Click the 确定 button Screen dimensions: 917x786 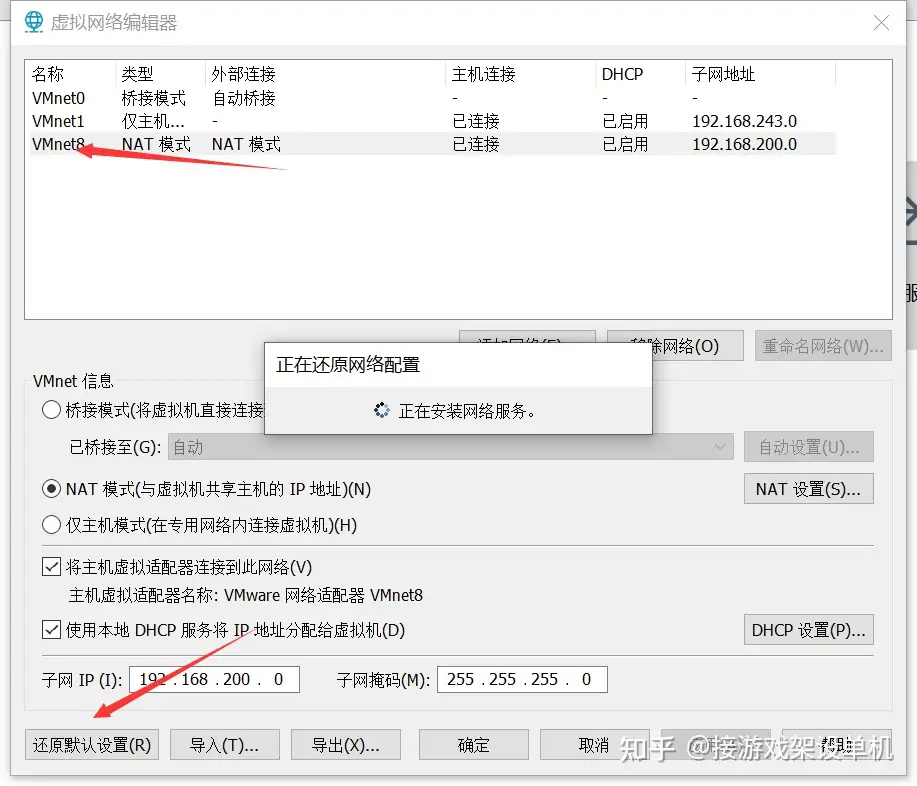(x=474, y=744)
